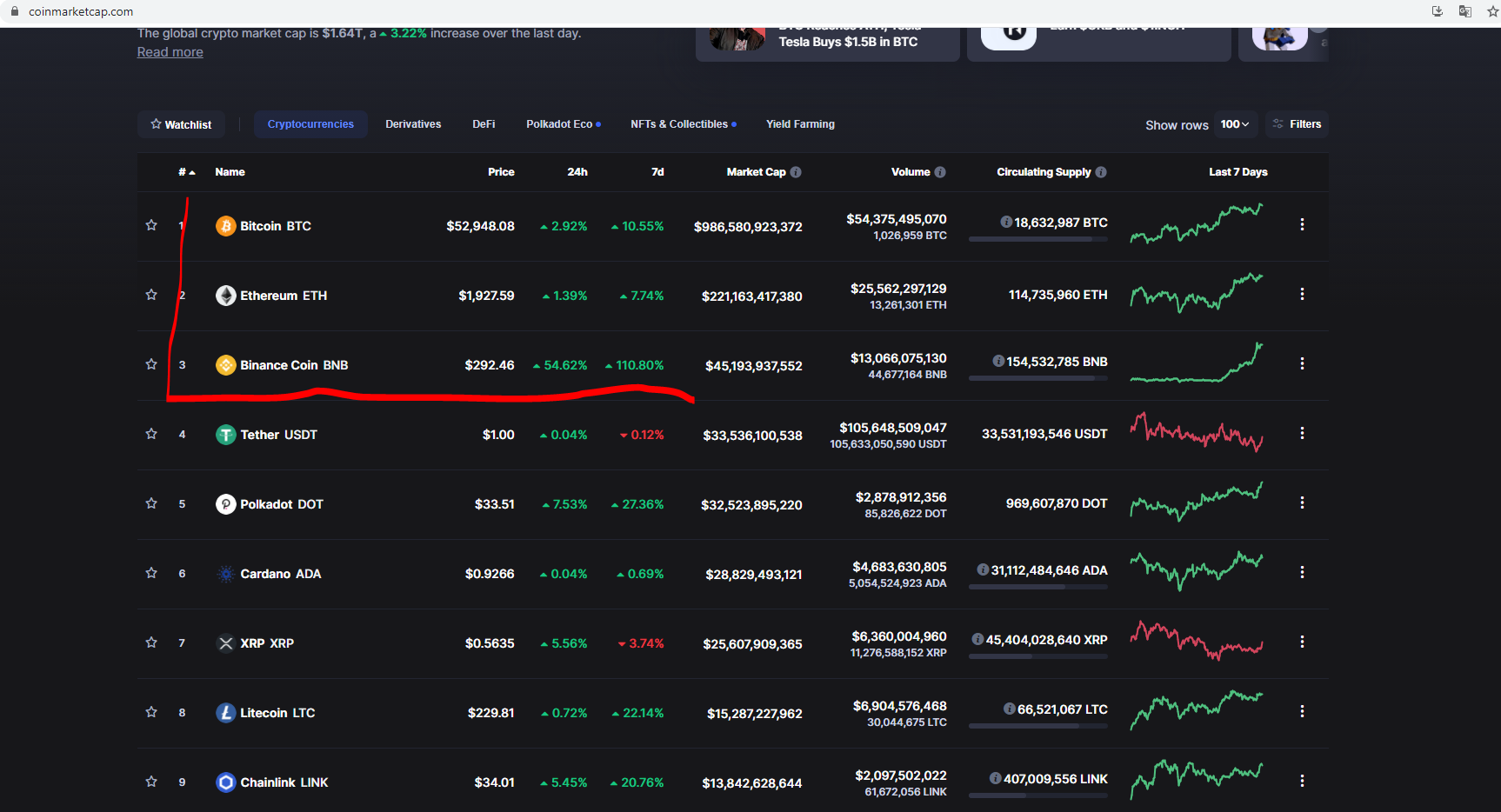Star Chainlink to add to watchlist
The image size is (1501, 812).
click(x=151, y=782)
